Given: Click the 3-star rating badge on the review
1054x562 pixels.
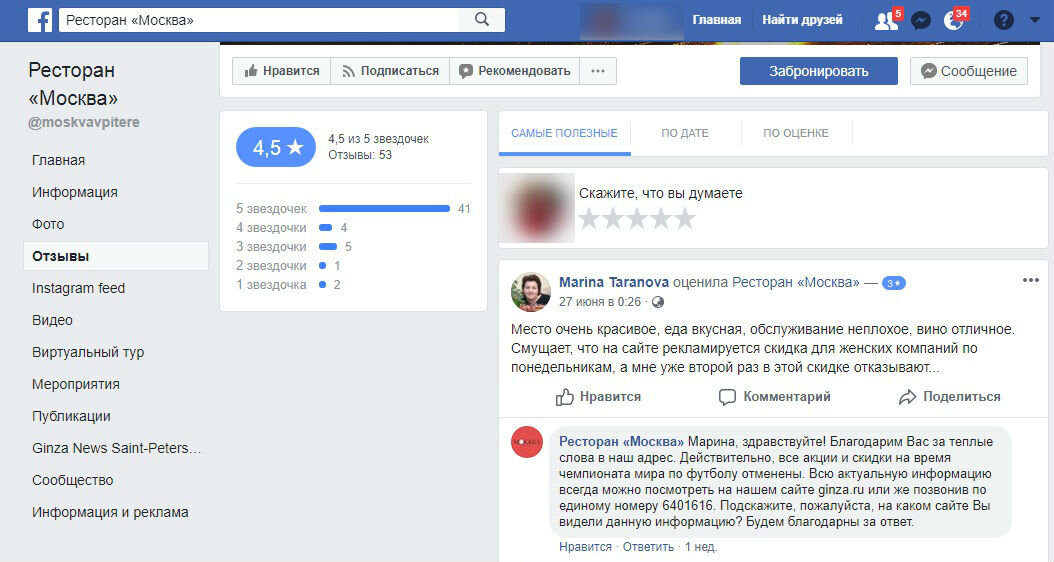Looking at the screenshot, I should (893, 283).
